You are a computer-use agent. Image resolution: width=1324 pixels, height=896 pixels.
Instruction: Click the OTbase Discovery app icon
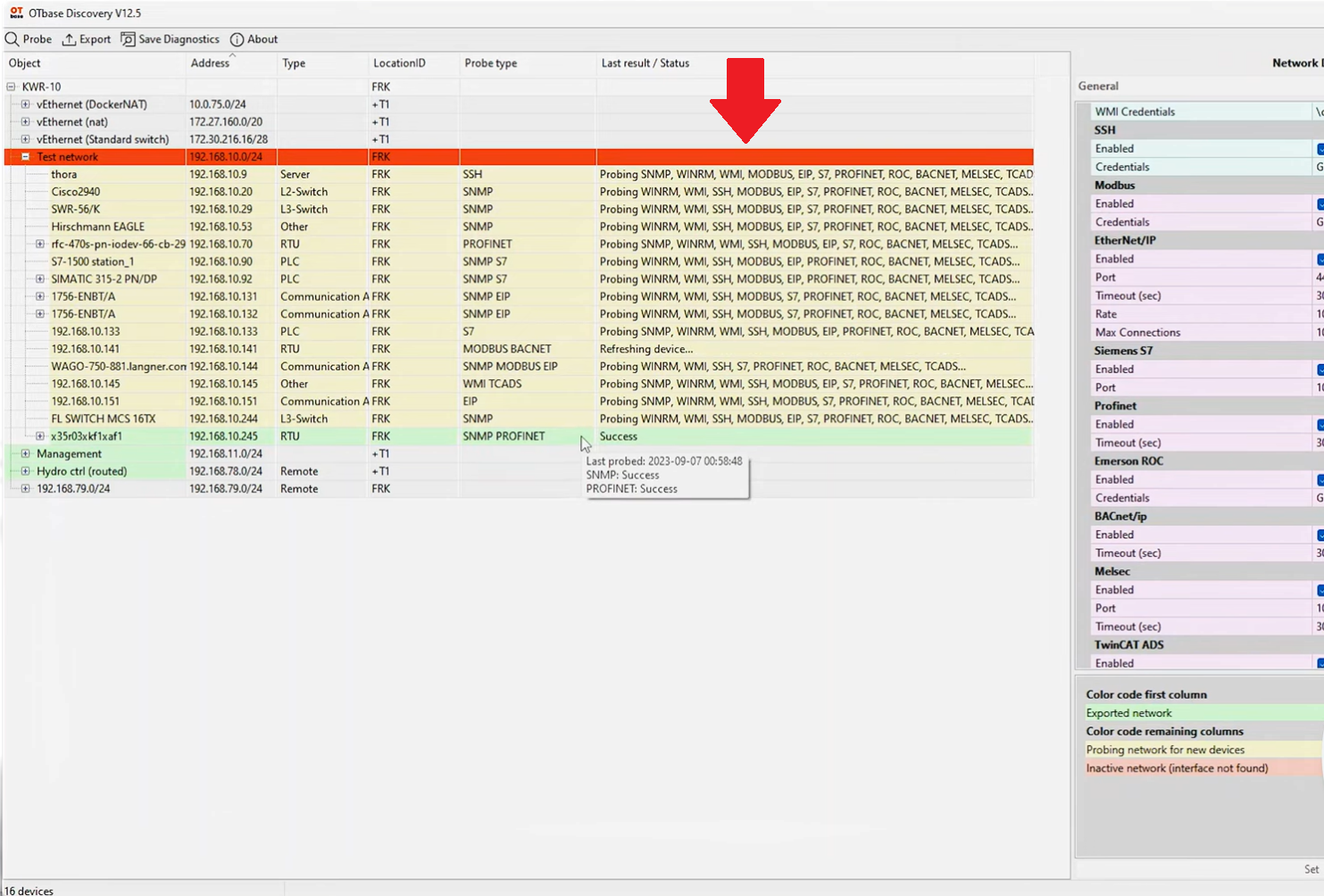[16, 12]
